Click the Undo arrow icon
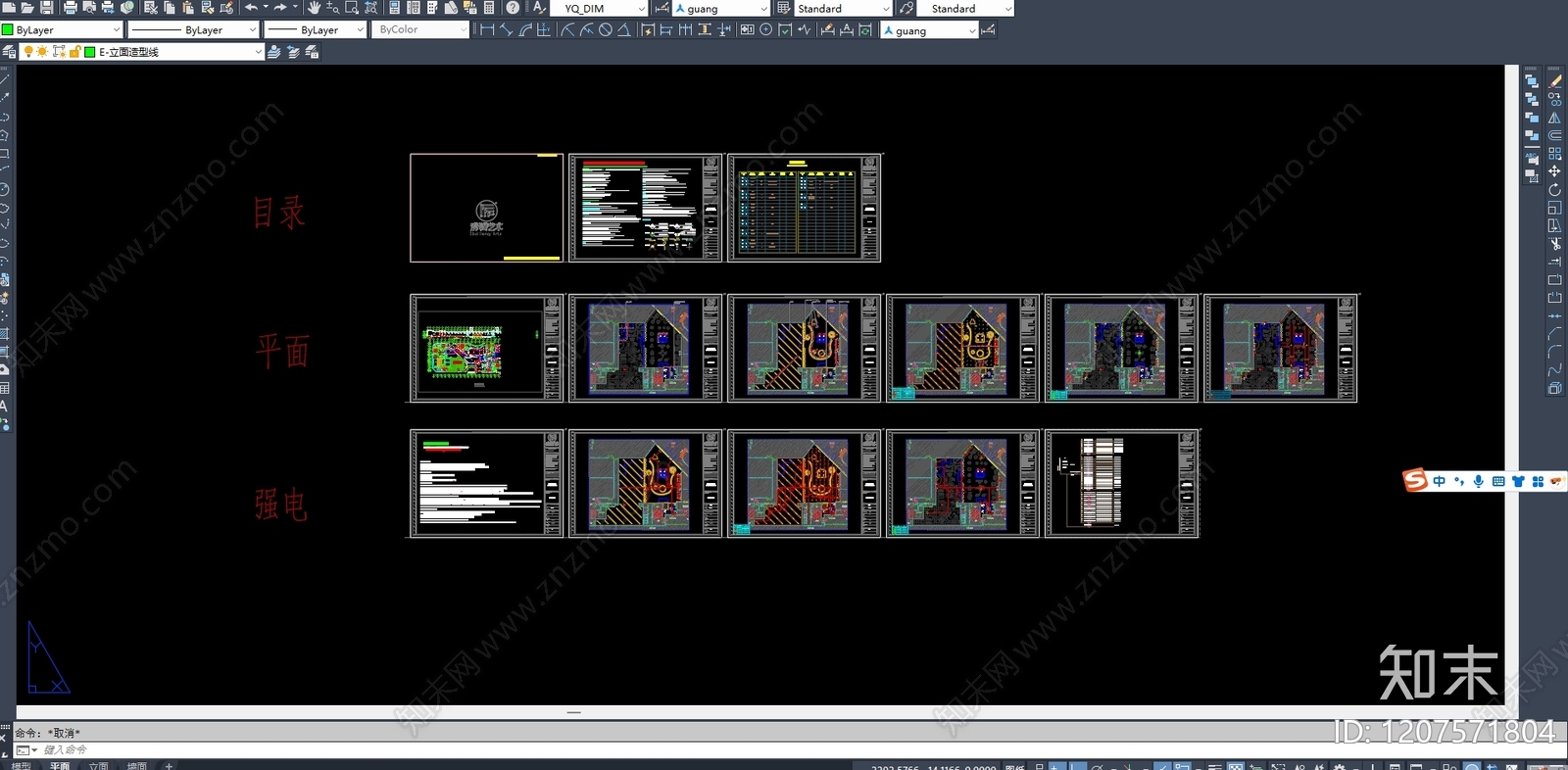Image resolution: width=1568 pixels, height=770 pixels. pos(251,8)
